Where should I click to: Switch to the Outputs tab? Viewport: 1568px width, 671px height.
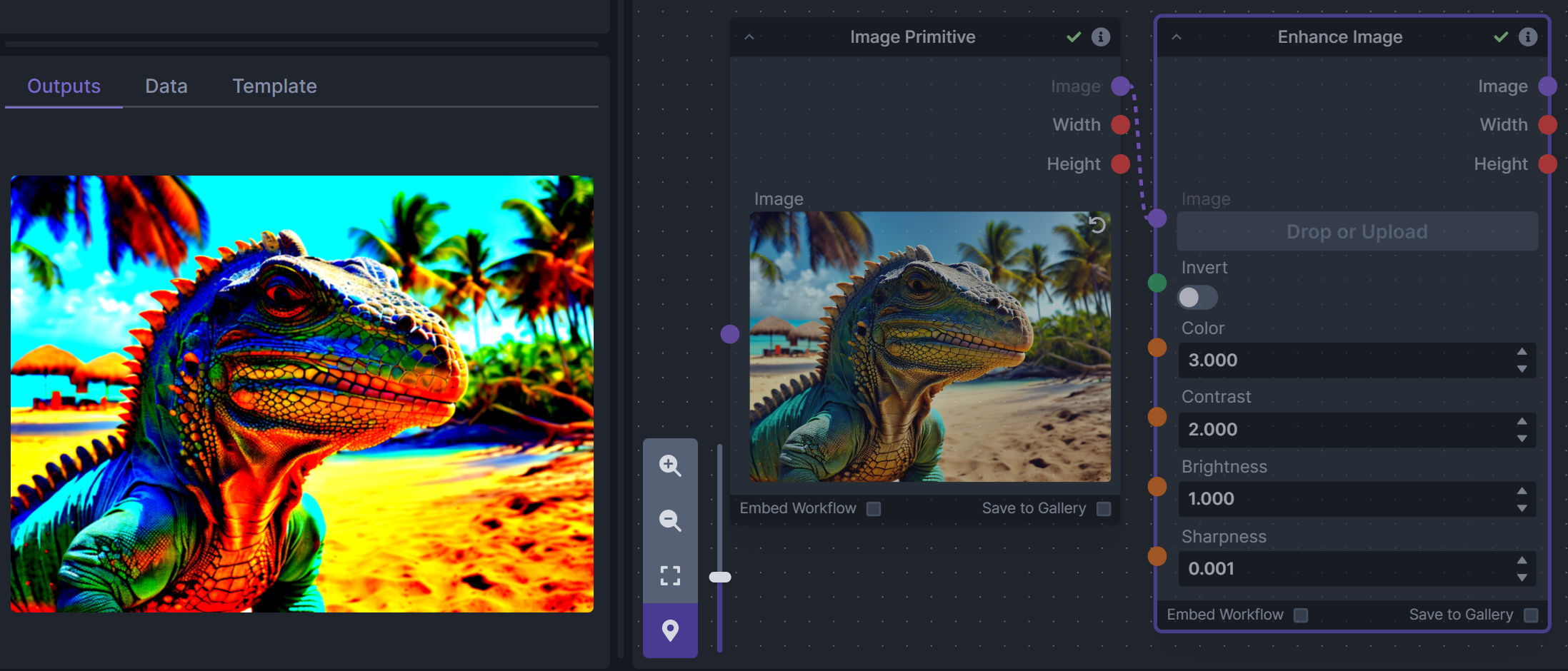pos(64,86)
